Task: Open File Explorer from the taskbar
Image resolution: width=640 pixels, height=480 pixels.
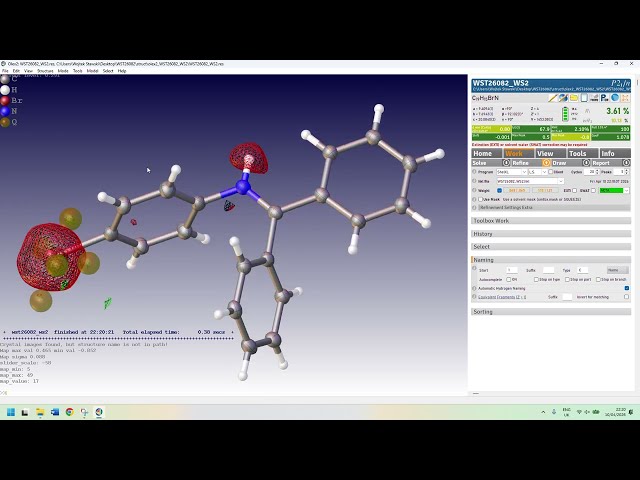Action: (x=40, y=412)
